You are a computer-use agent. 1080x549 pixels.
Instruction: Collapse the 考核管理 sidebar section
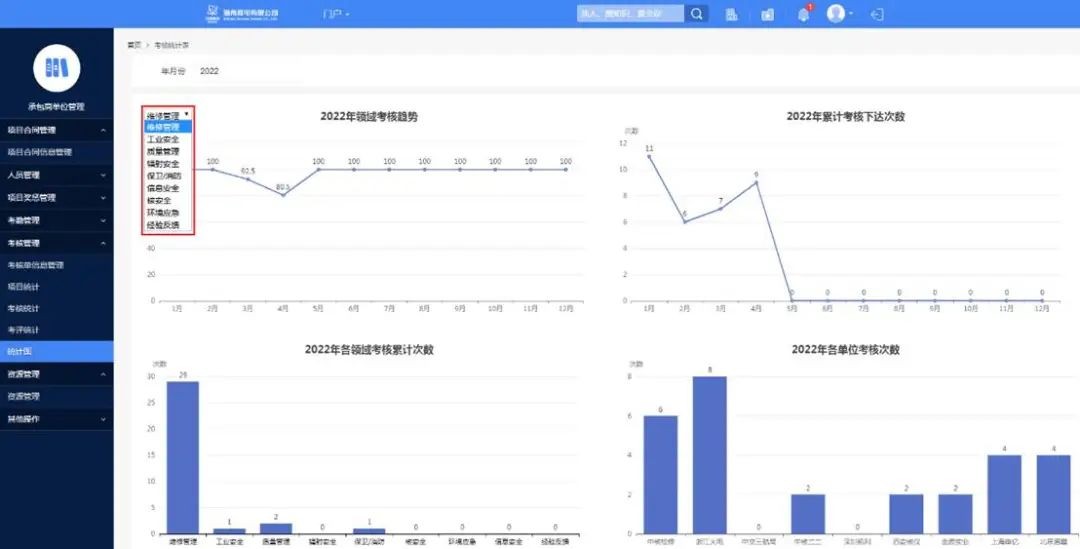click(x=56, y=243)
